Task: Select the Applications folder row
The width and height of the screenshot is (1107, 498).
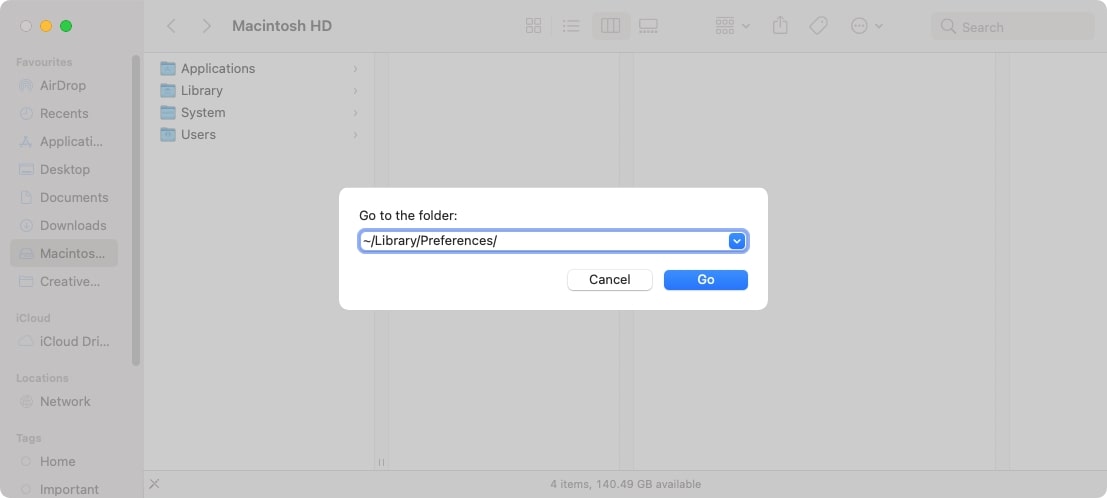Action: point(260,69)
